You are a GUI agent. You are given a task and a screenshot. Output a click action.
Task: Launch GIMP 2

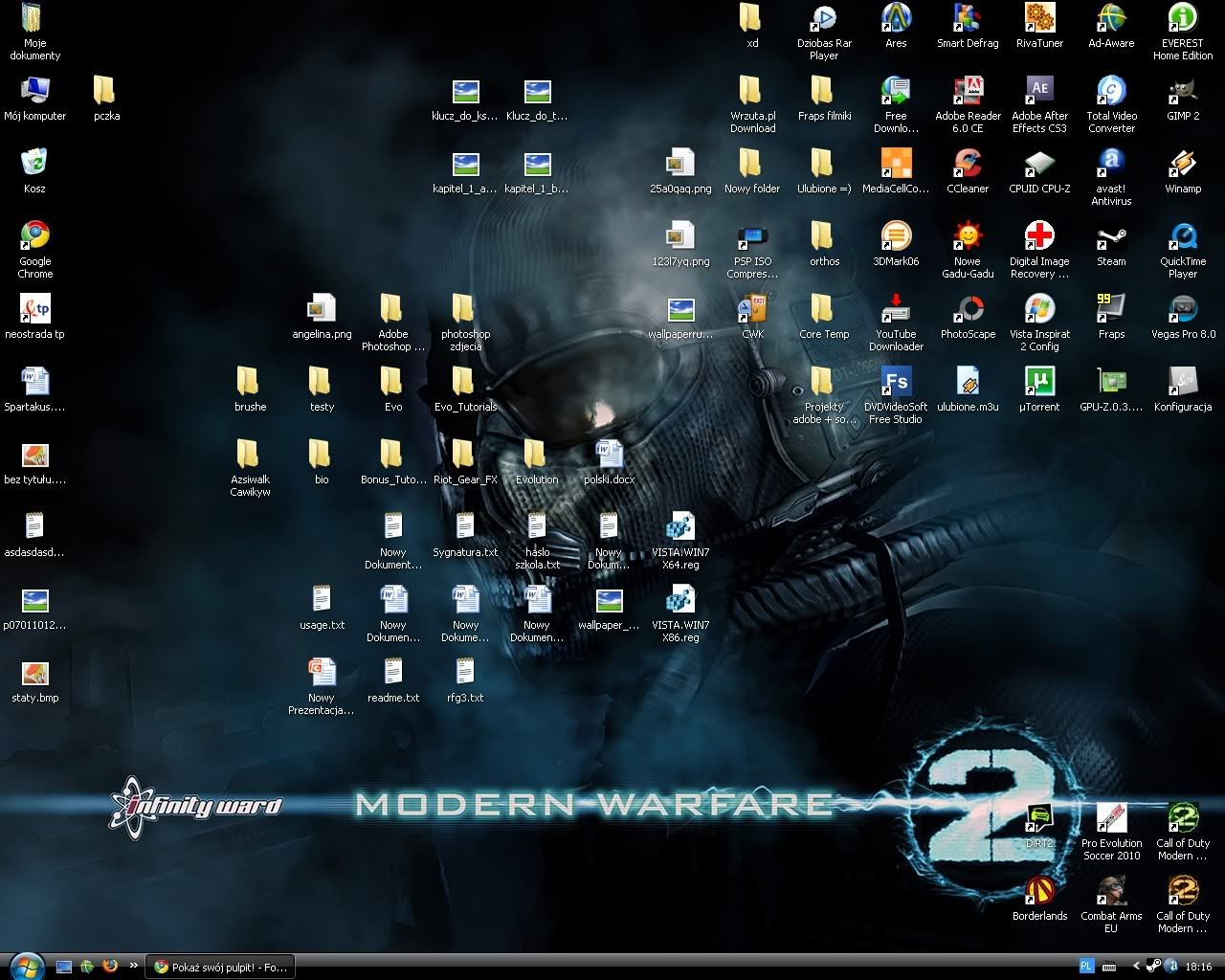[1183, 98]
